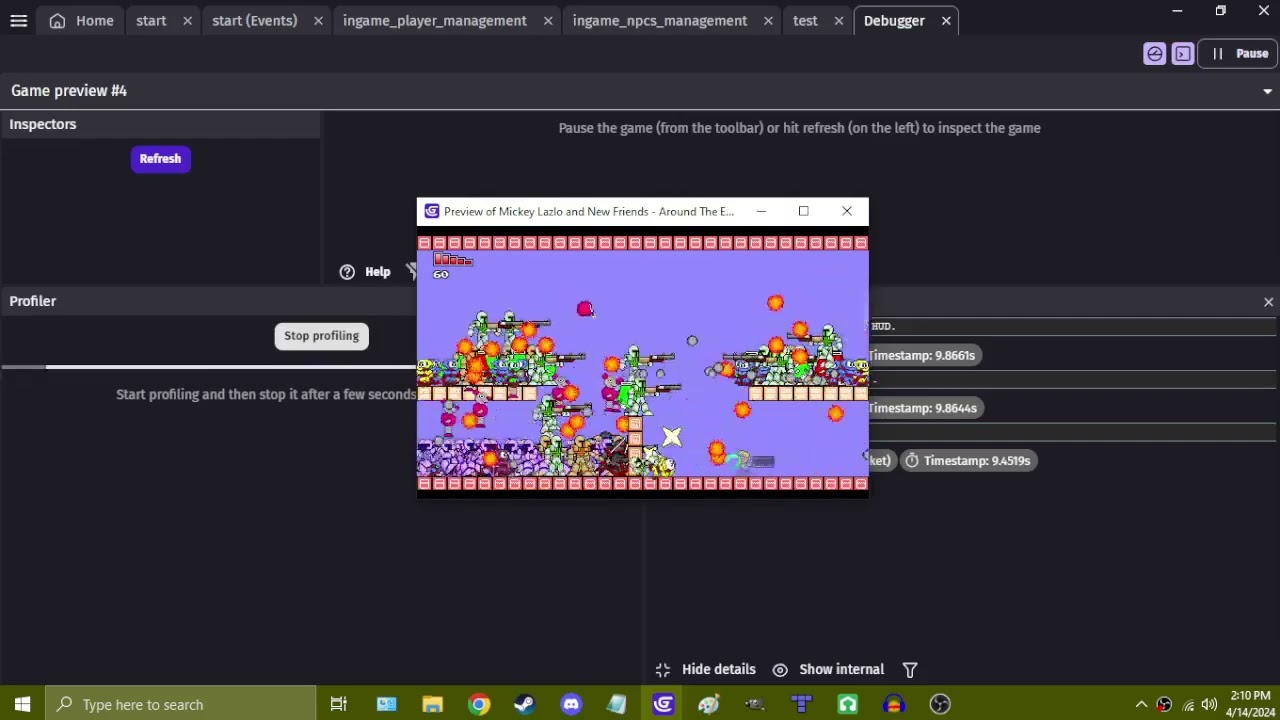Launch Google Chrome from the taskbar
The width and height of the screenshot is (1280, 720).
tap(479, 704)
